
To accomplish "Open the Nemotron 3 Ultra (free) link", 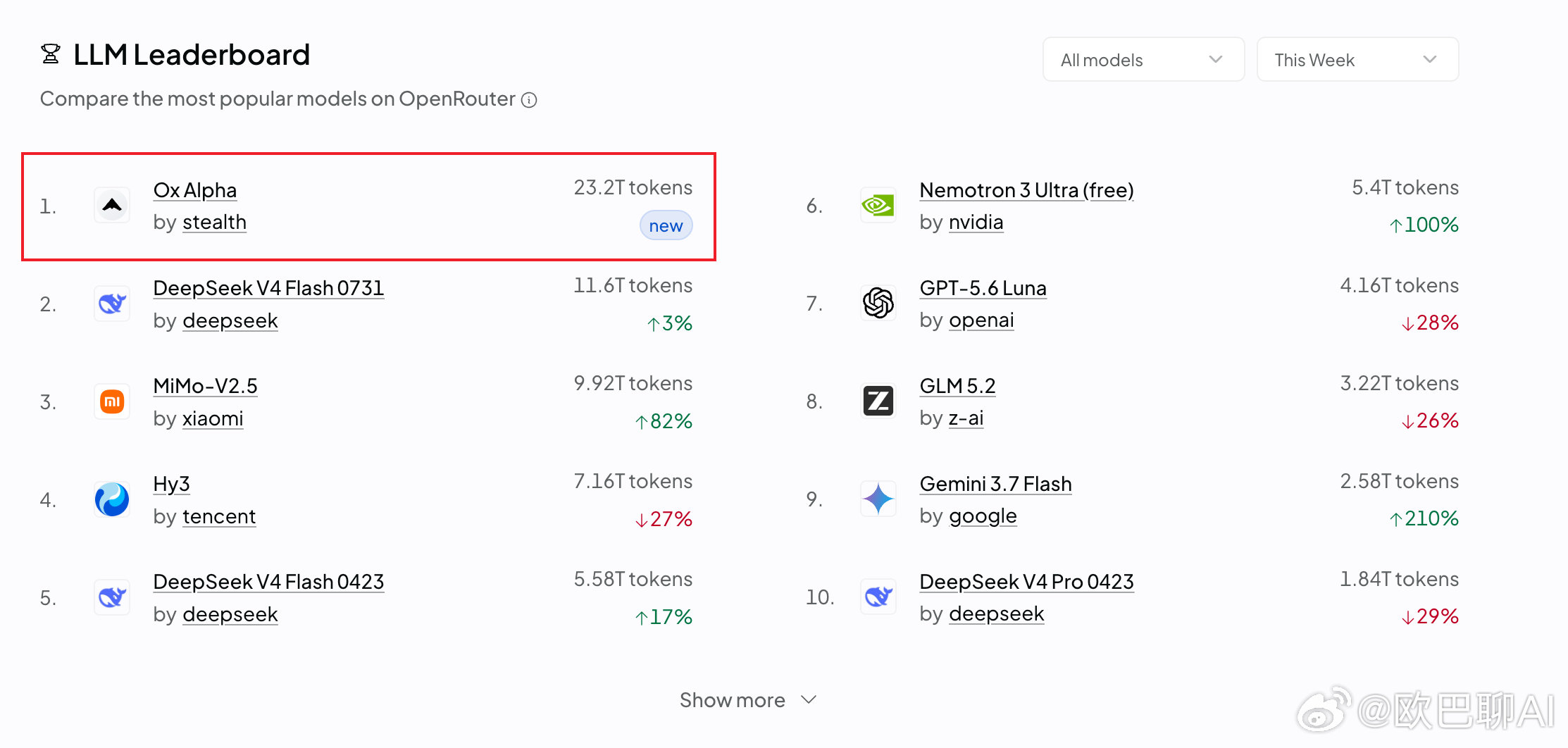I will (x=1027, y=190).
